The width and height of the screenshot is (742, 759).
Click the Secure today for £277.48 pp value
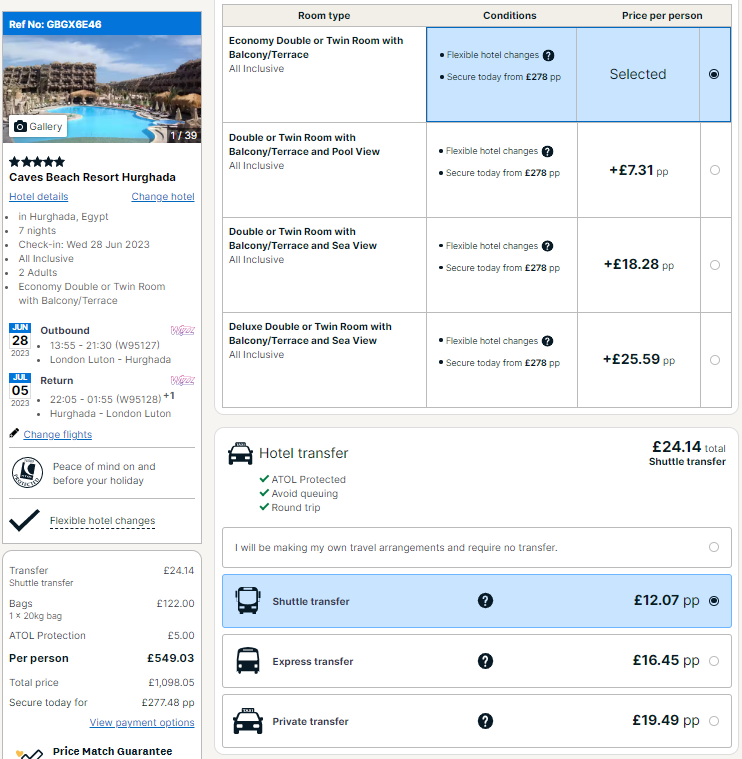168,702
